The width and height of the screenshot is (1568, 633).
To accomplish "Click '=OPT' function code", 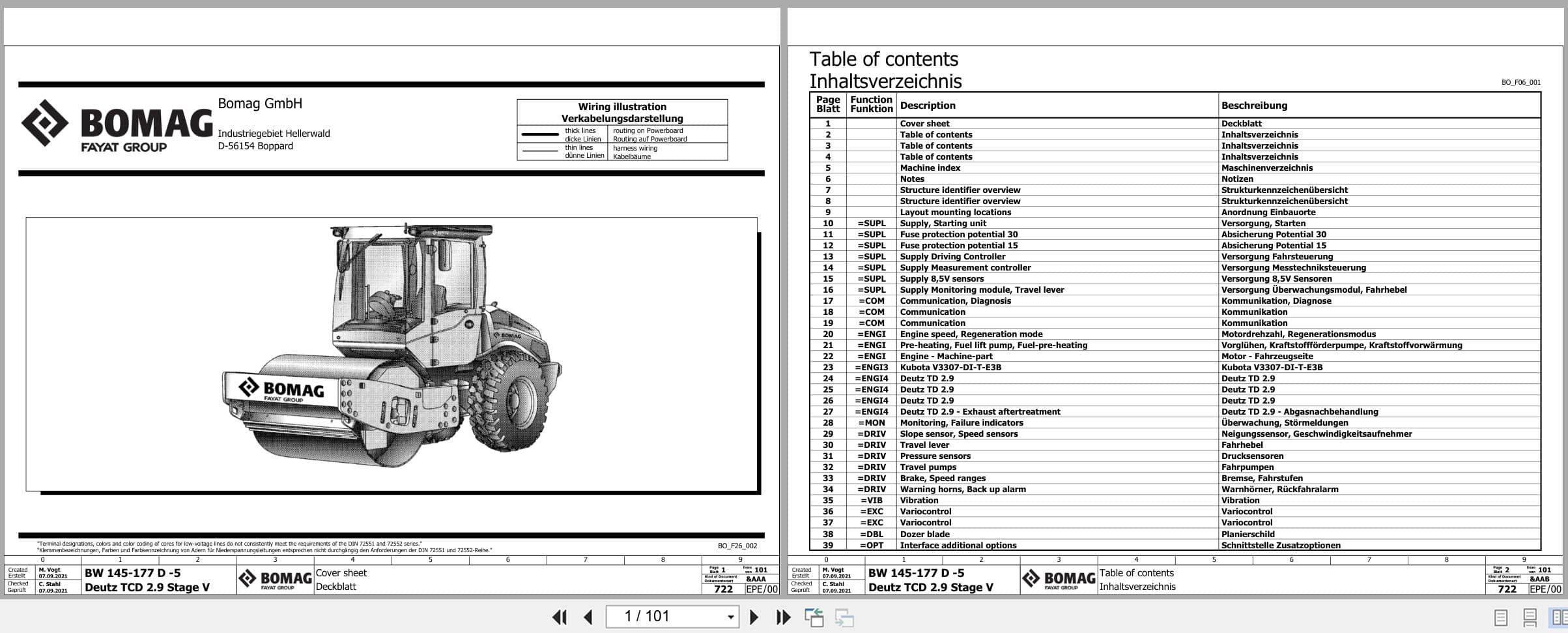I will coord(871,545).
